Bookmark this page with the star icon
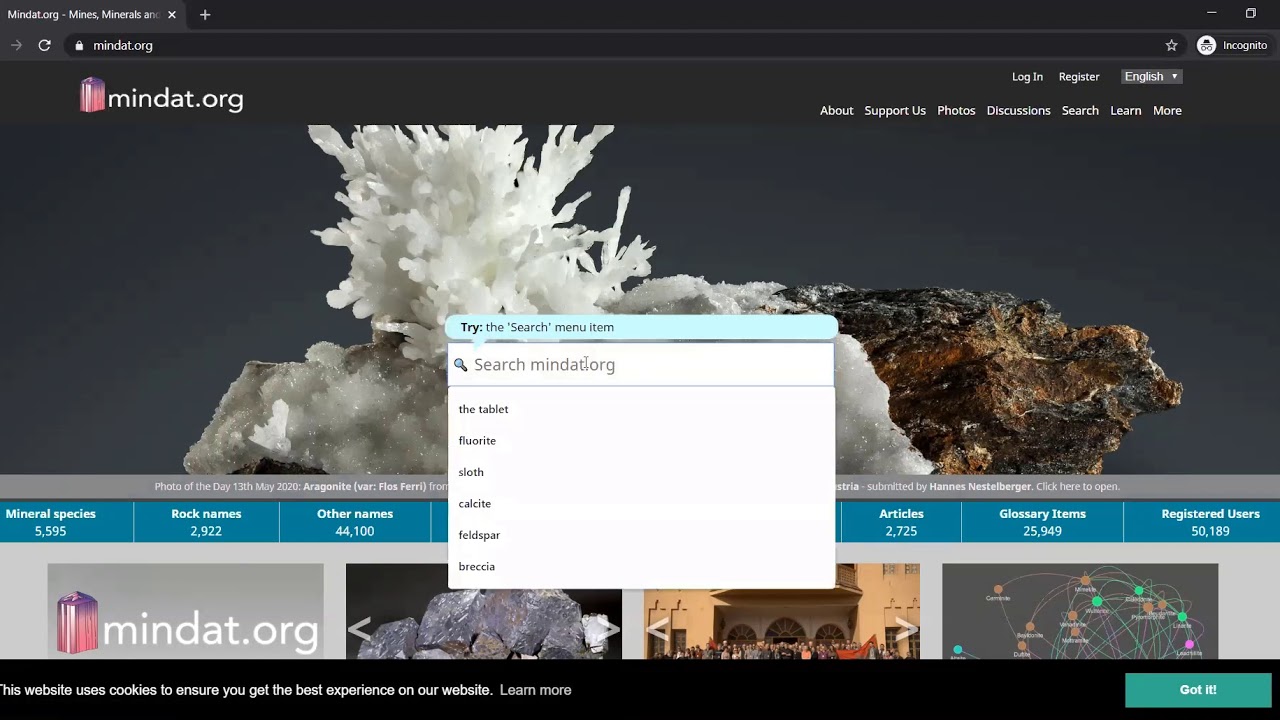Image resolution: width=1280 pixels, height=720 pixels. tap(1171, 45)
